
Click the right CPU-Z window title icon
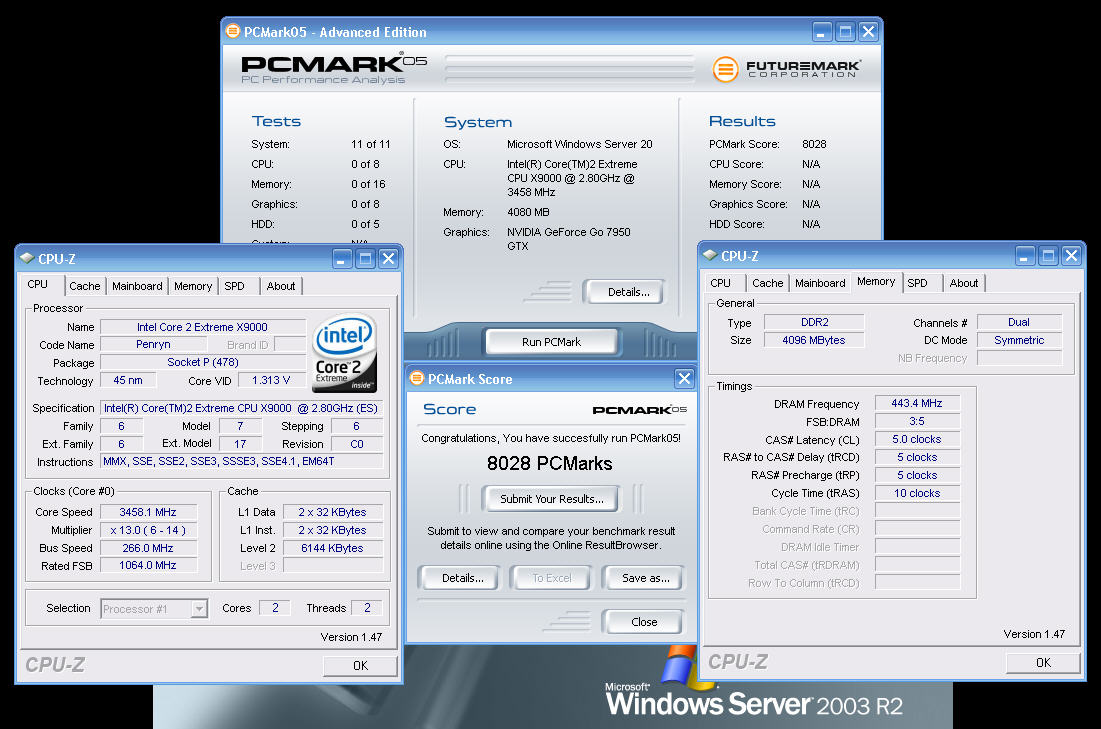point(711,256)
